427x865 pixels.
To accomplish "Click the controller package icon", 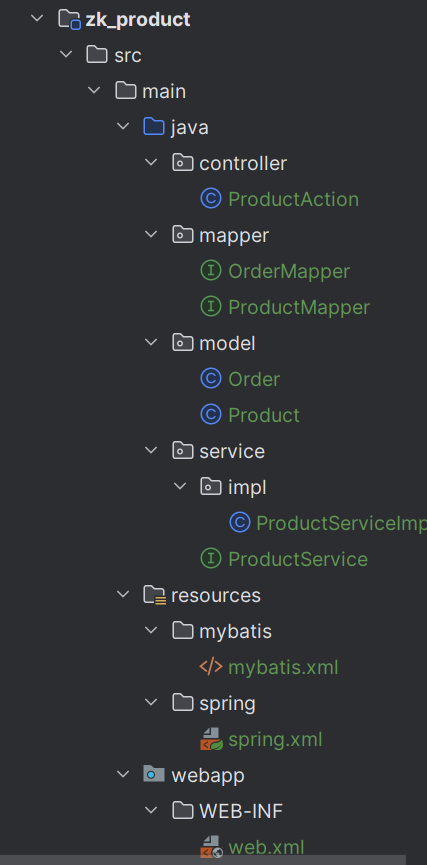I will 183,163.
